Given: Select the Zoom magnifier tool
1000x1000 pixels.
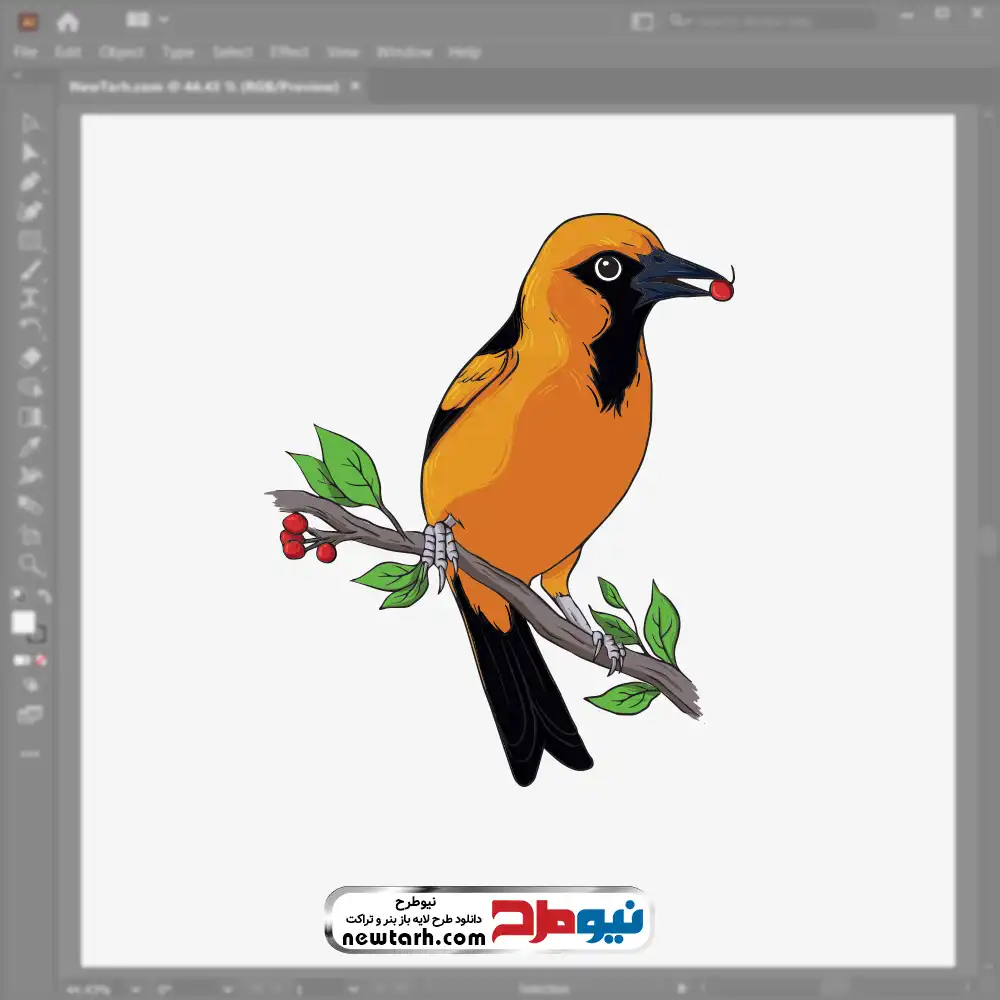Looking at the screenshot, I should pos(31,565).
